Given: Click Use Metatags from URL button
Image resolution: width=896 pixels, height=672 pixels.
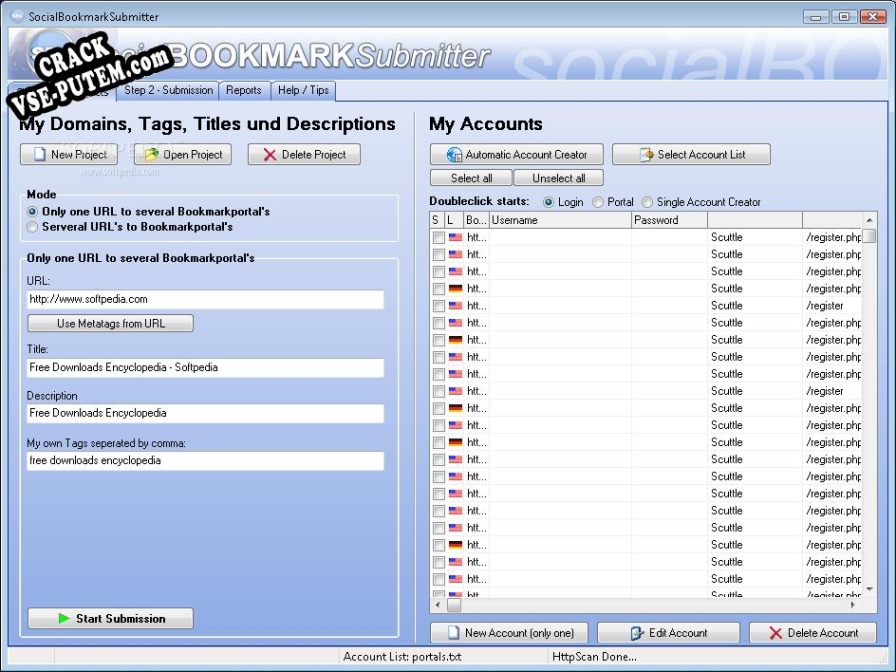Looking at the screenshot, I should coord(110,323).
